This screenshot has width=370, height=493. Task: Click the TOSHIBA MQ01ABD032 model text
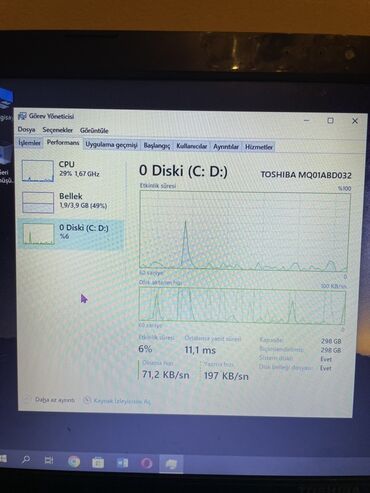pos(306,175)
